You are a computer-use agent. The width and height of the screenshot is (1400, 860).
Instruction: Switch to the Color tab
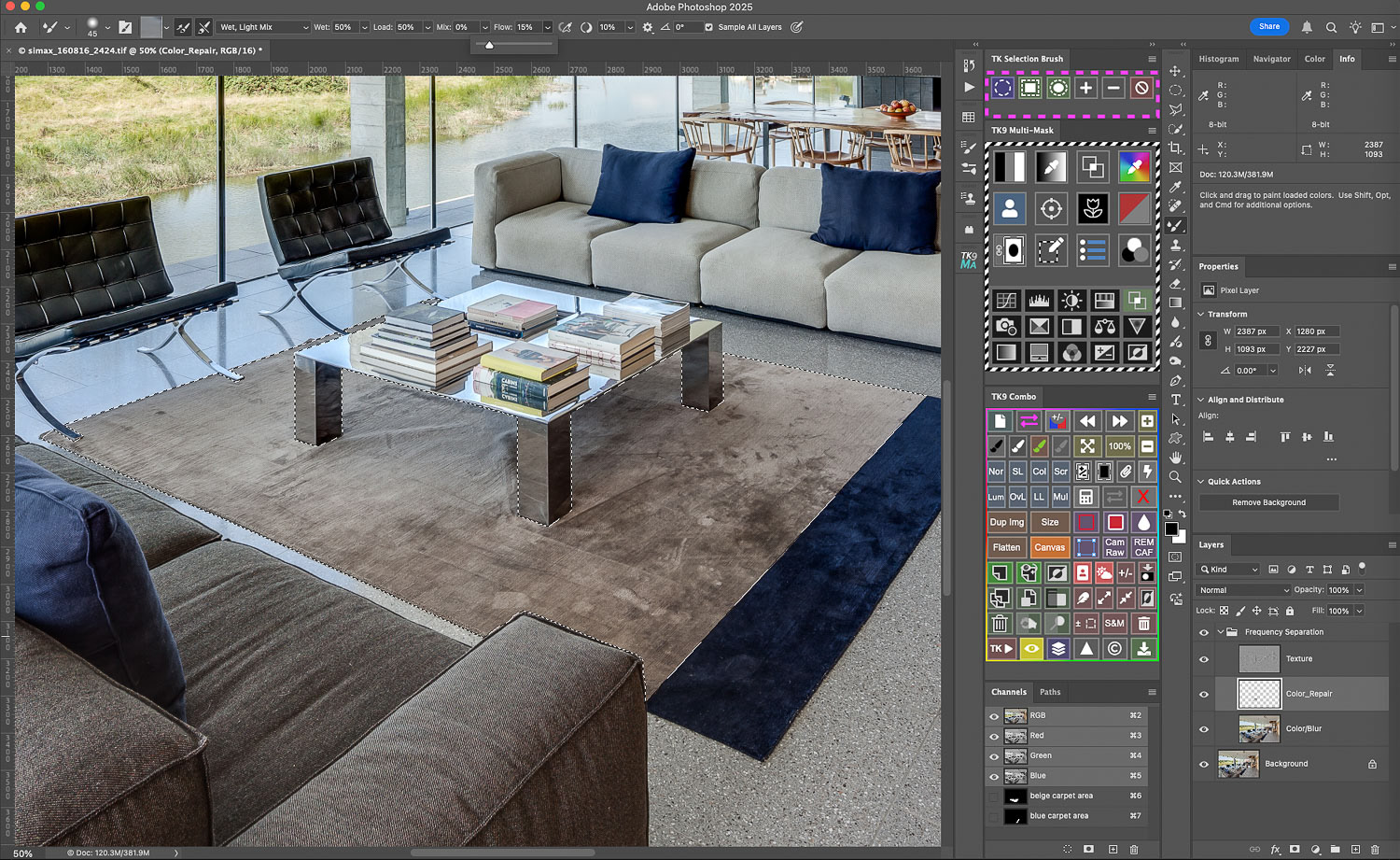(1314, 59)
